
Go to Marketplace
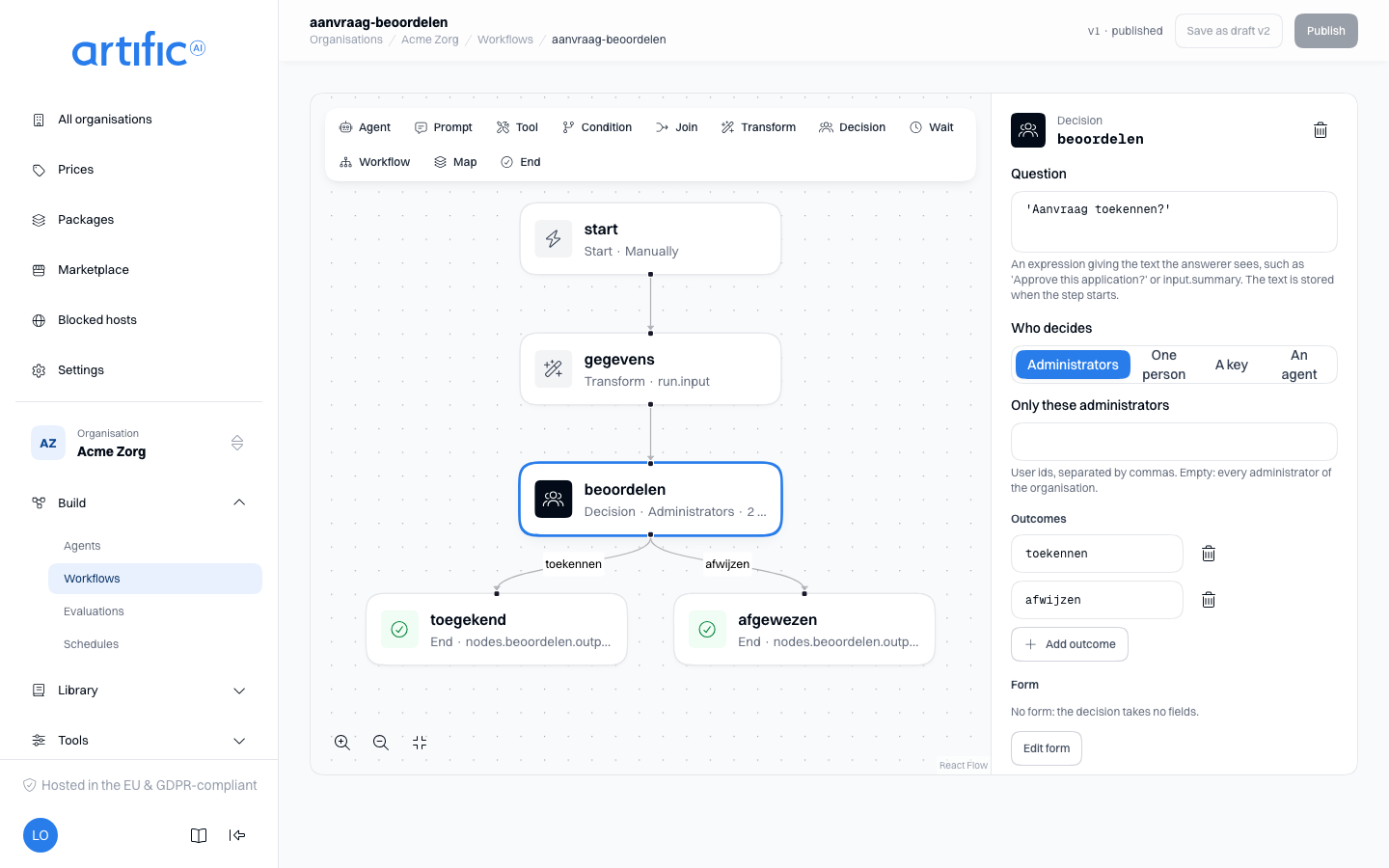tap(139, 270)
